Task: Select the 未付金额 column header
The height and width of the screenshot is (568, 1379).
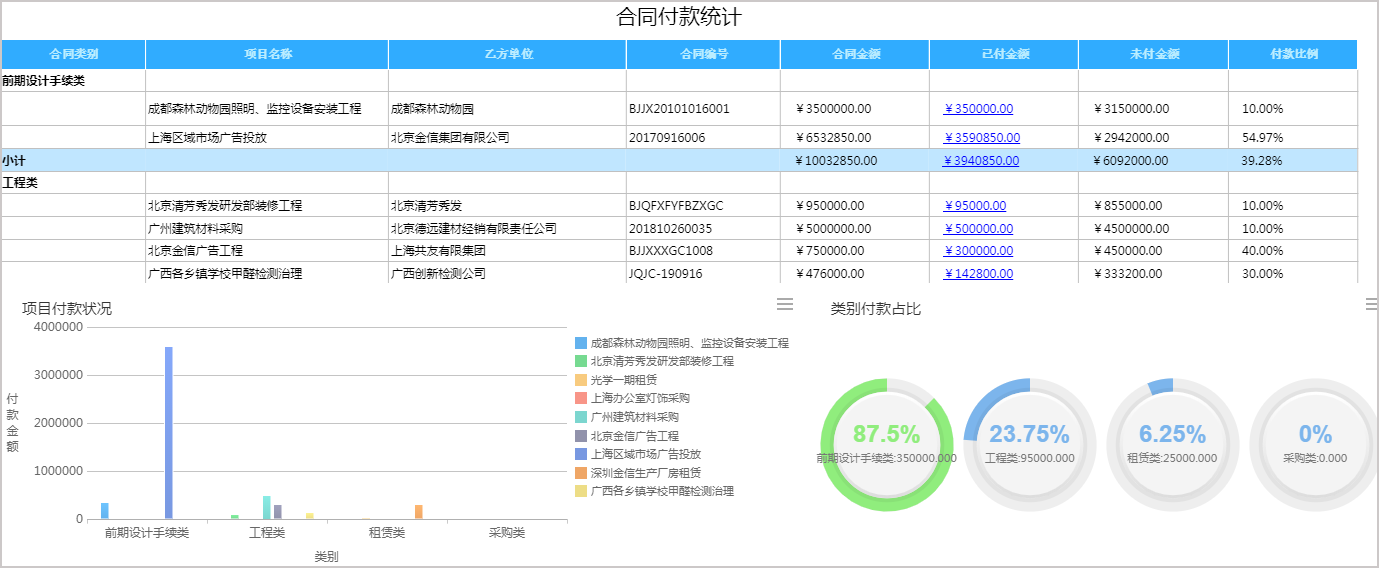Action: pyautogui.click(x=1154, y=54)
